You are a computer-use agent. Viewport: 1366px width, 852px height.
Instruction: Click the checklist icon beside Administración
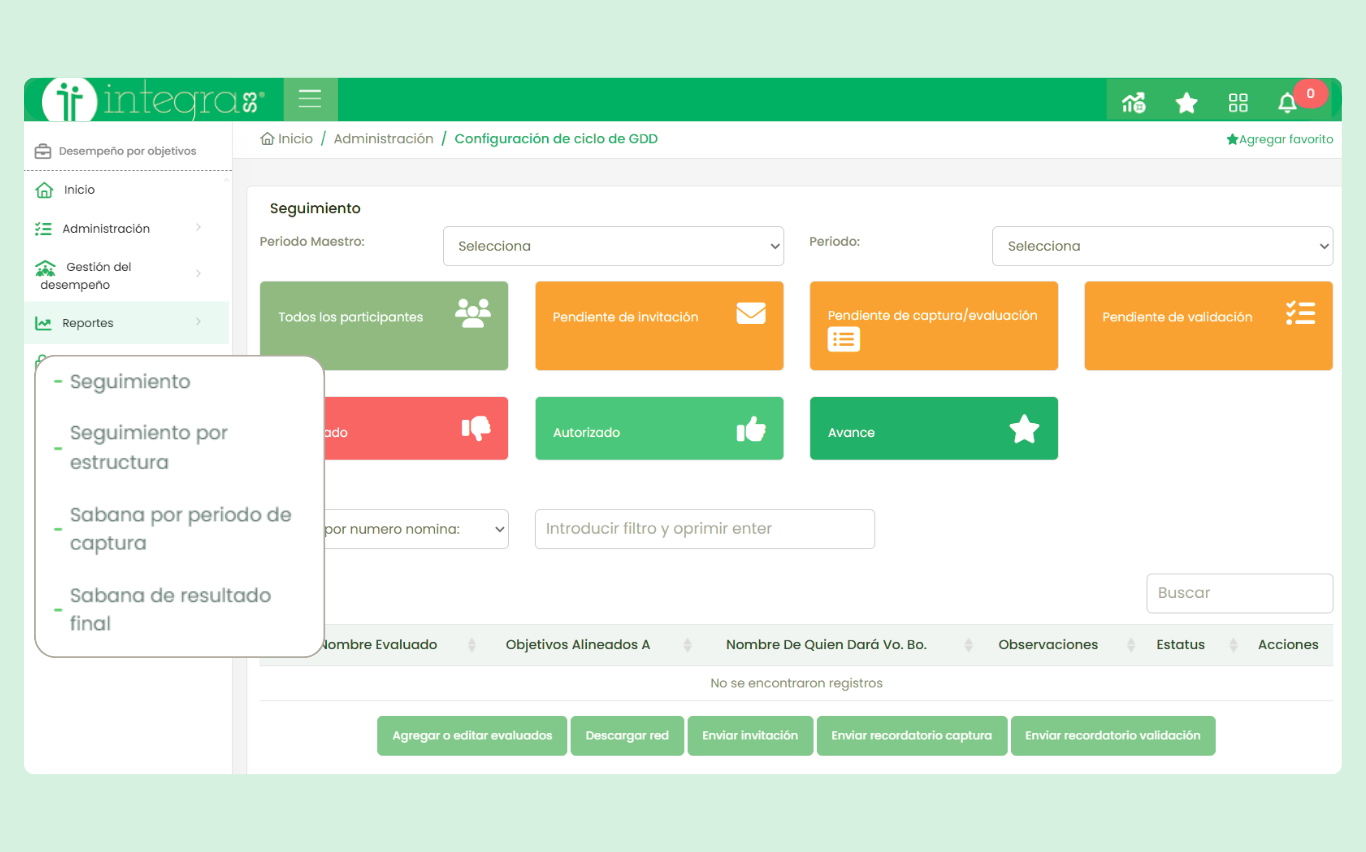point(43,229)
